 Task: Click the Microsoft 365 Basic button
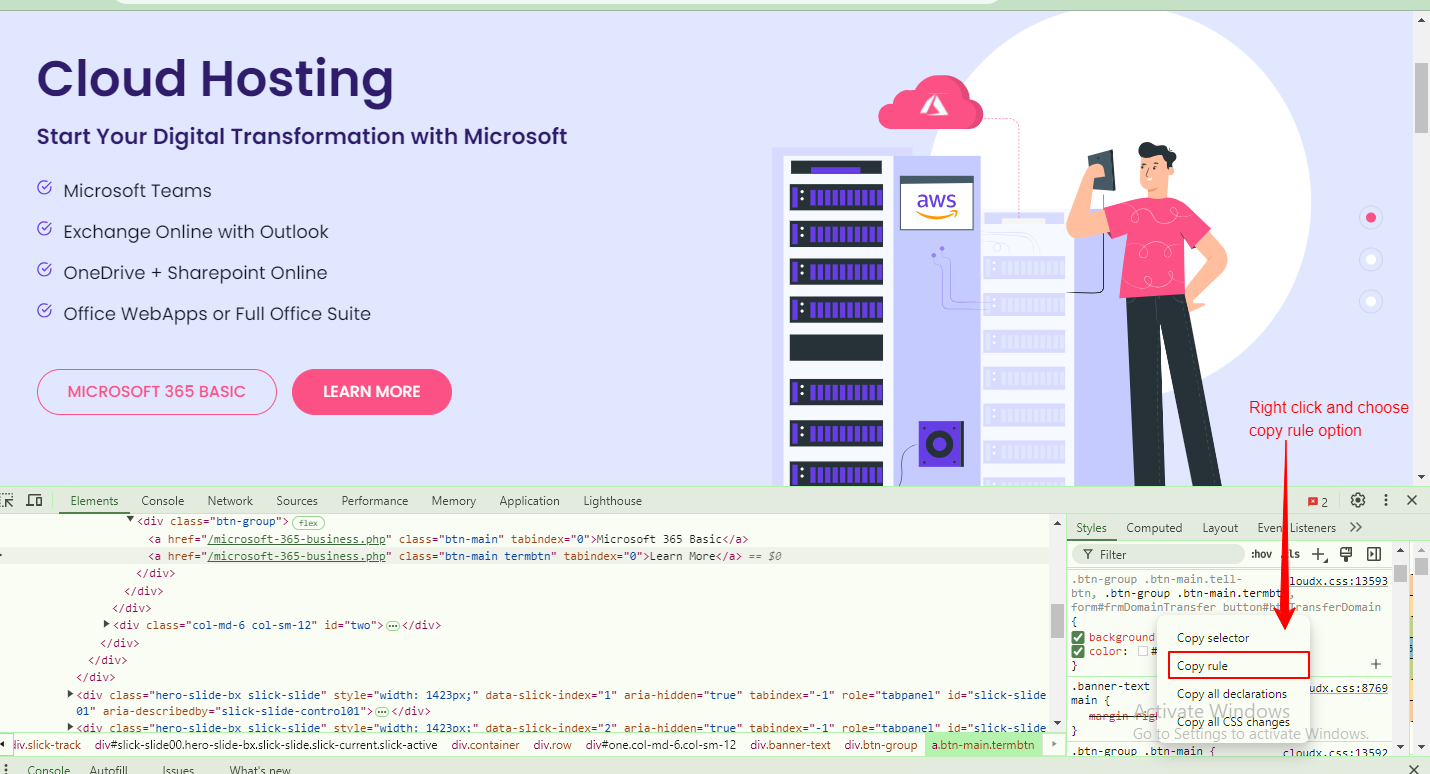click(156, 392)
